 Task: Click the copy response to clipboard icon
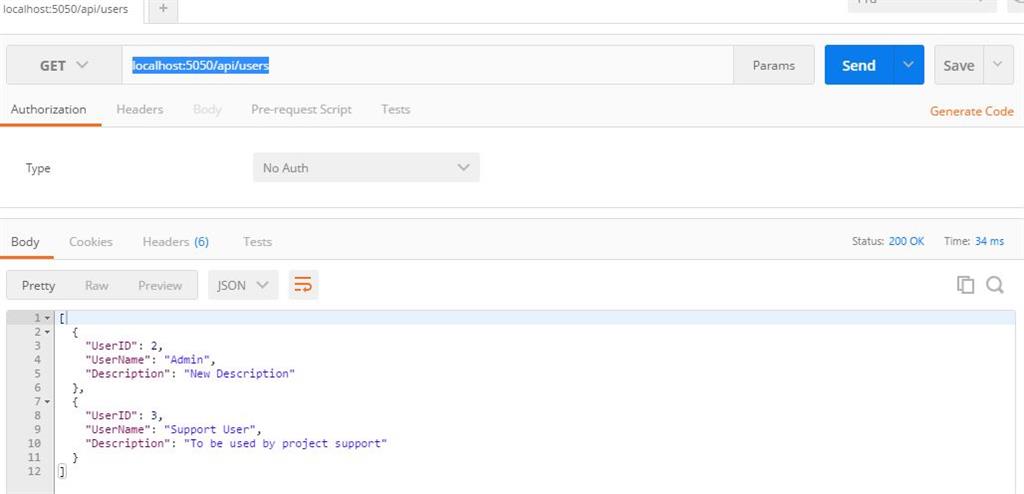965,285
